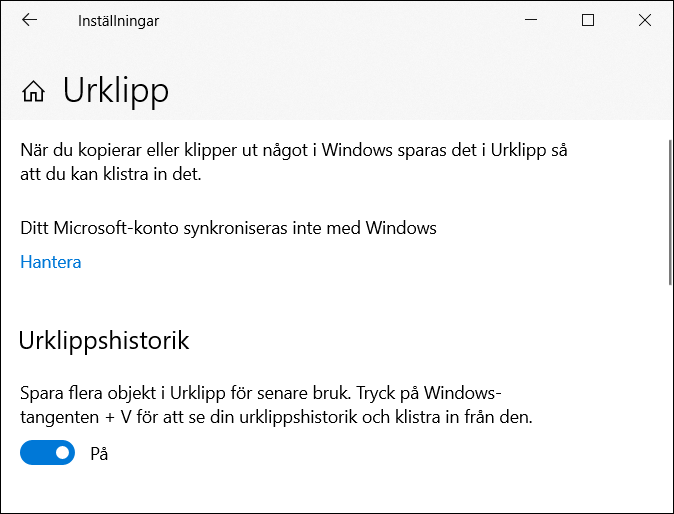
Task: Click blank header area right of Urklipp
Action: [420, 91]
